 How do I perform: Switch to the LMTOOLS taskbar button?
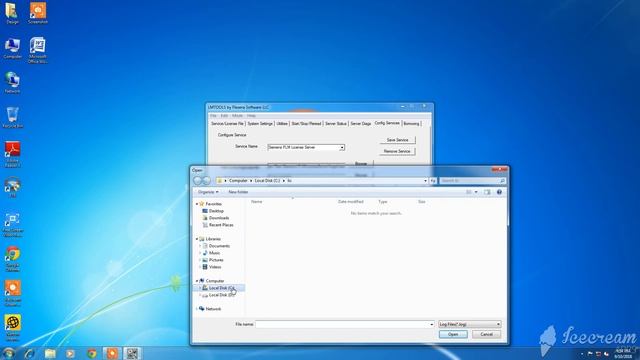coord(132,353)
